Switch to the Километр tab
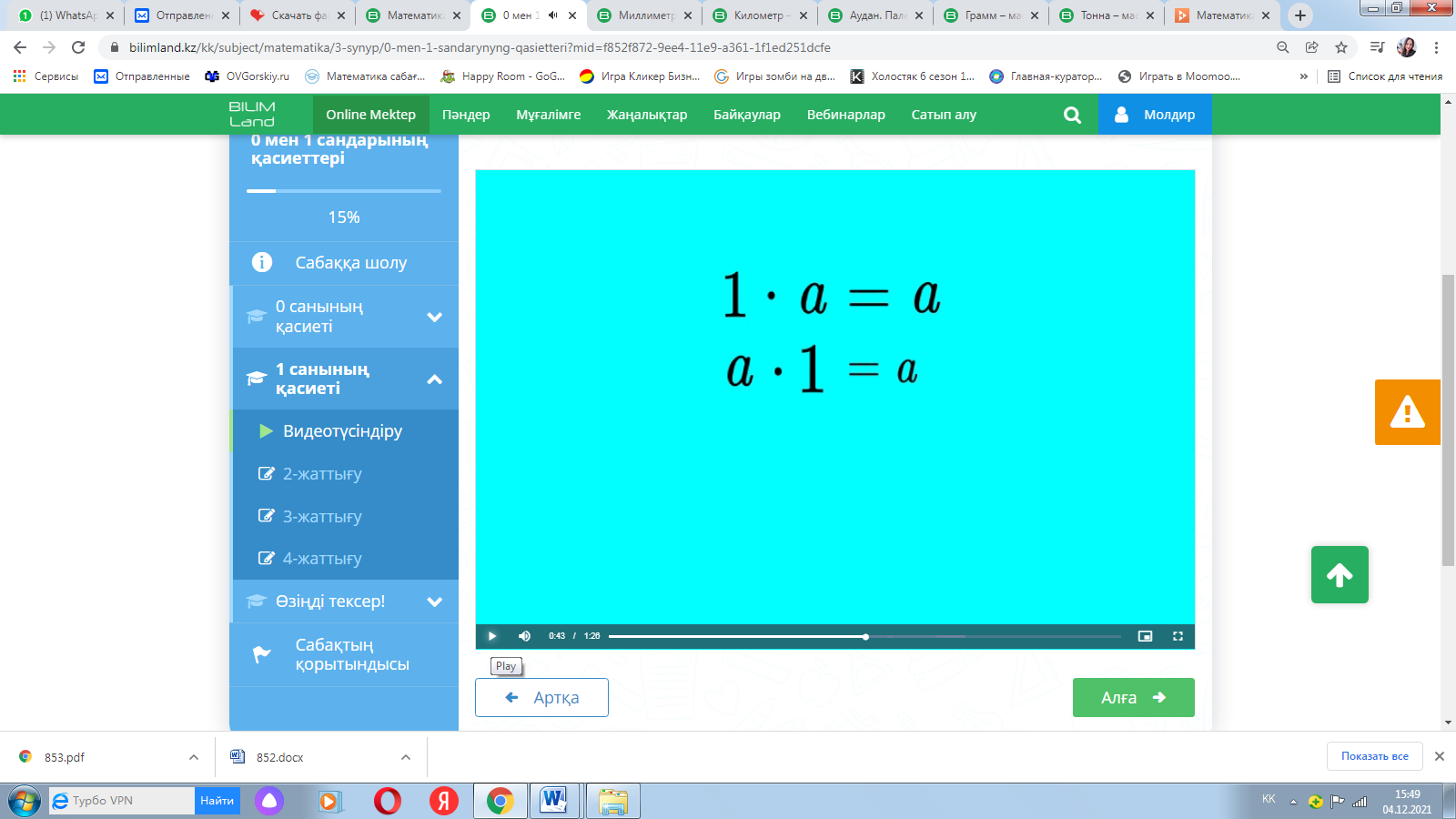 pyautogui.click(x=760, y=15)
